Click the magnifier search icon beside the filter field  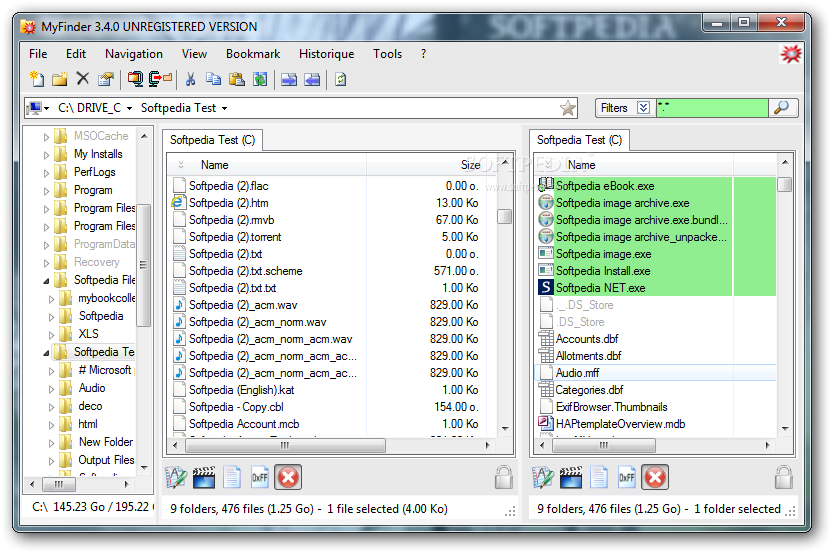(x=782, y=108)
